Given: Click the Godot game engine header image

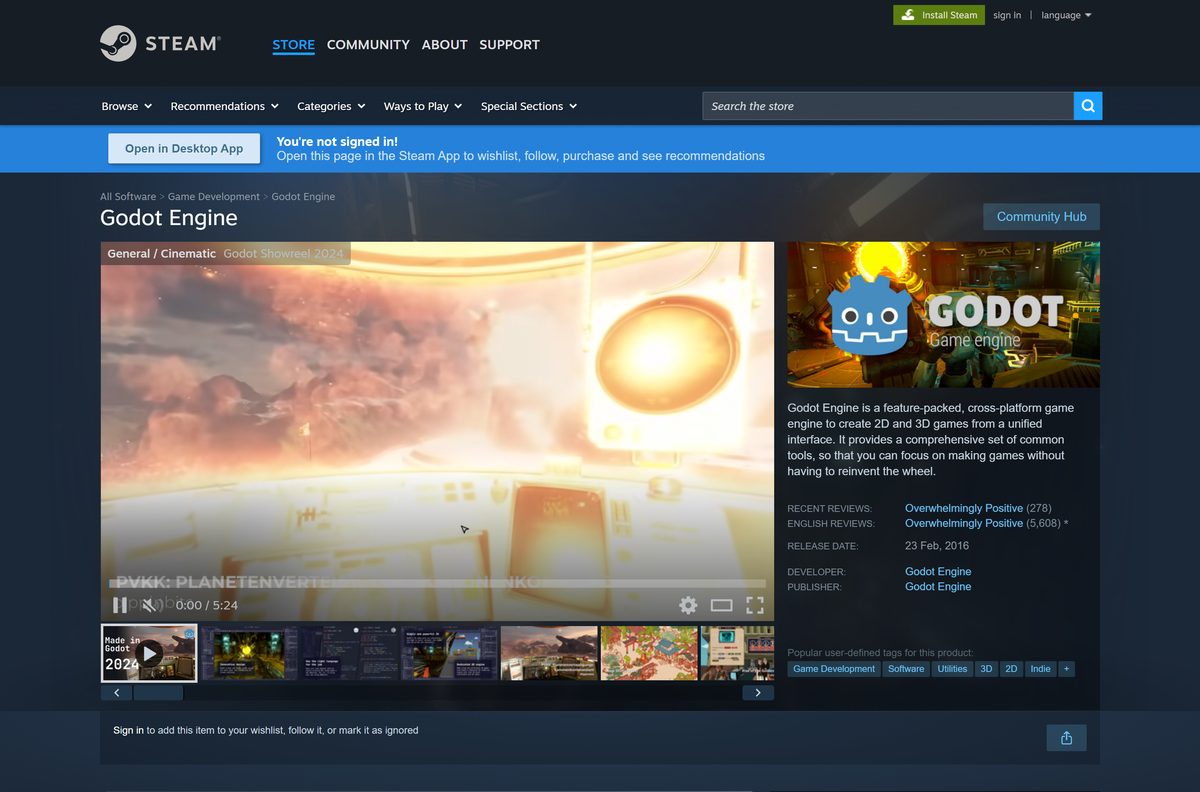Looking at the screenshot, I should click(943, 315).
